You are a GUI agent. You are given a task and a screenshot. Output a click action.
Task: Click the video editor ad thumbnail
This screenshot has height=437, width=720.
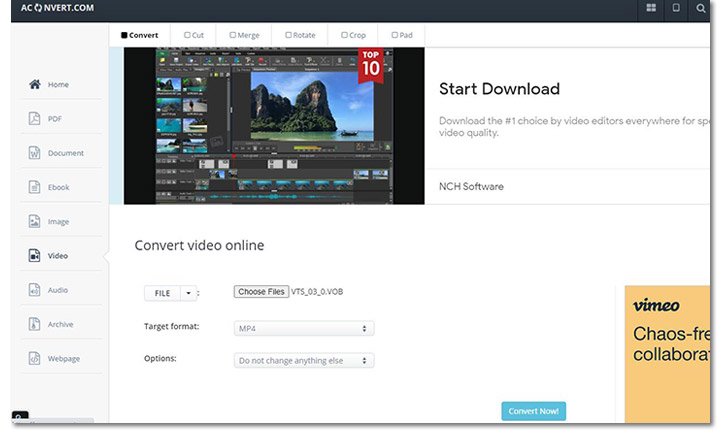click(x=273, y=125)
